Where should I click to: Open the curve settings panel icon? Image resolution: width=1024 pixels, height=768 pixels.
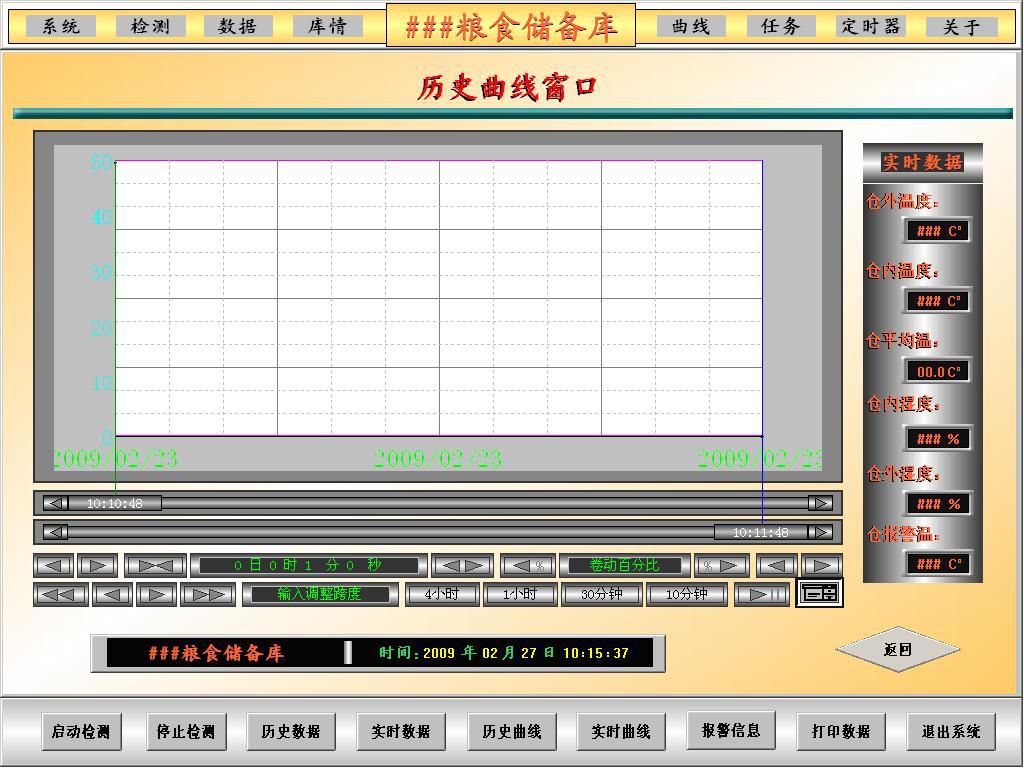pyautogui.click(x=819, y=594)
